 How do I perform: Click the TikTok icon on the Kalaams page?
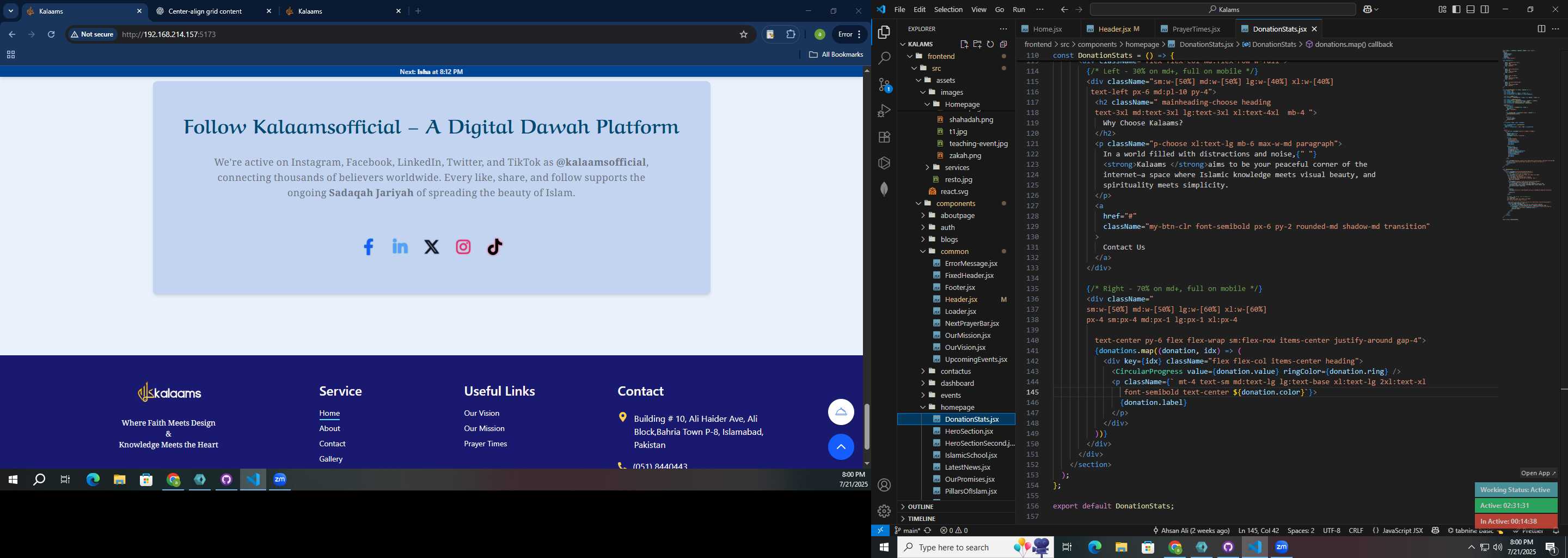(495, 247)
